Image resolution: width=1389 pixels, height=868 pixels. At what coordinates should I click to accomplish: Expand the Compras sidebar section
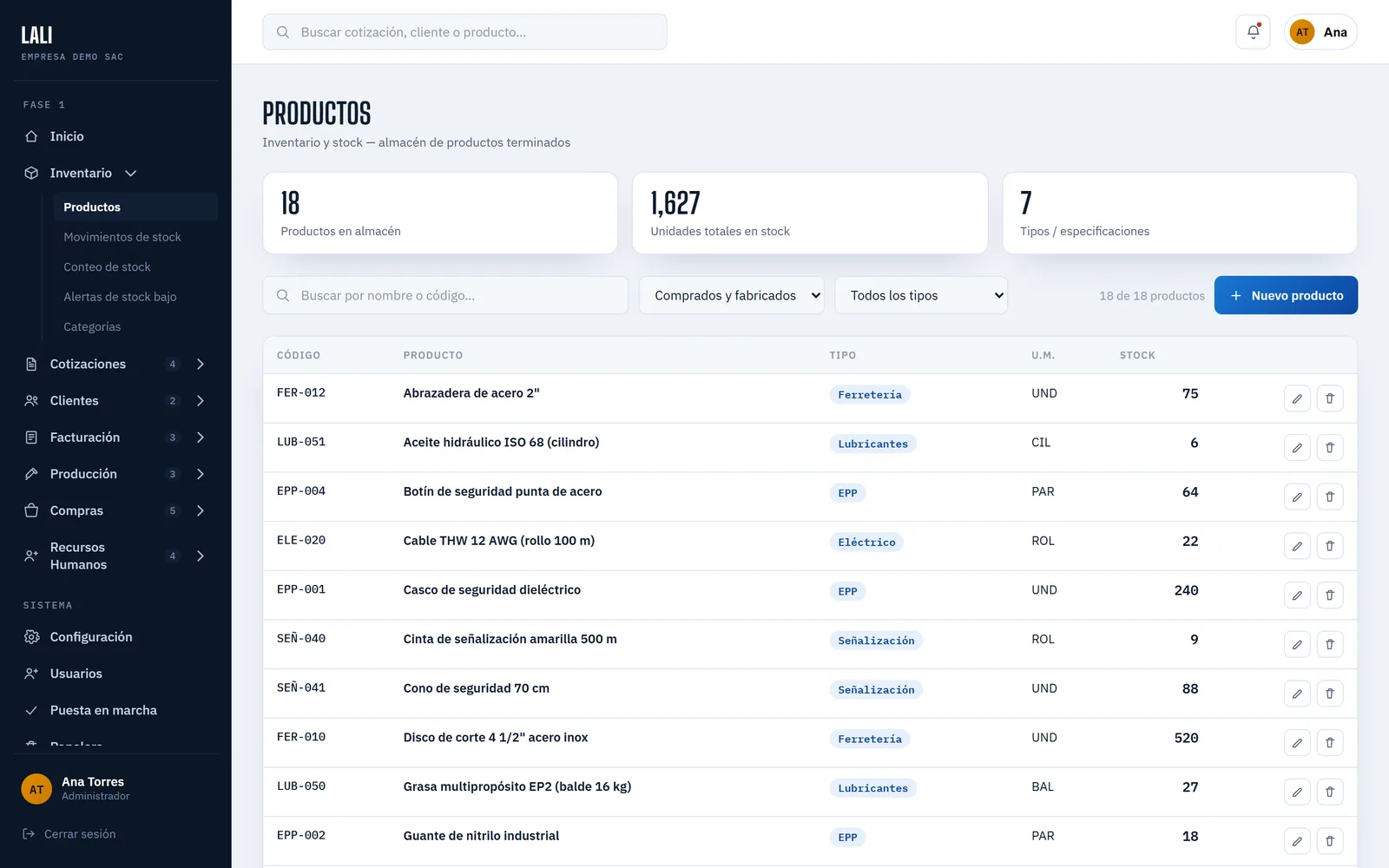click(115, 510)
